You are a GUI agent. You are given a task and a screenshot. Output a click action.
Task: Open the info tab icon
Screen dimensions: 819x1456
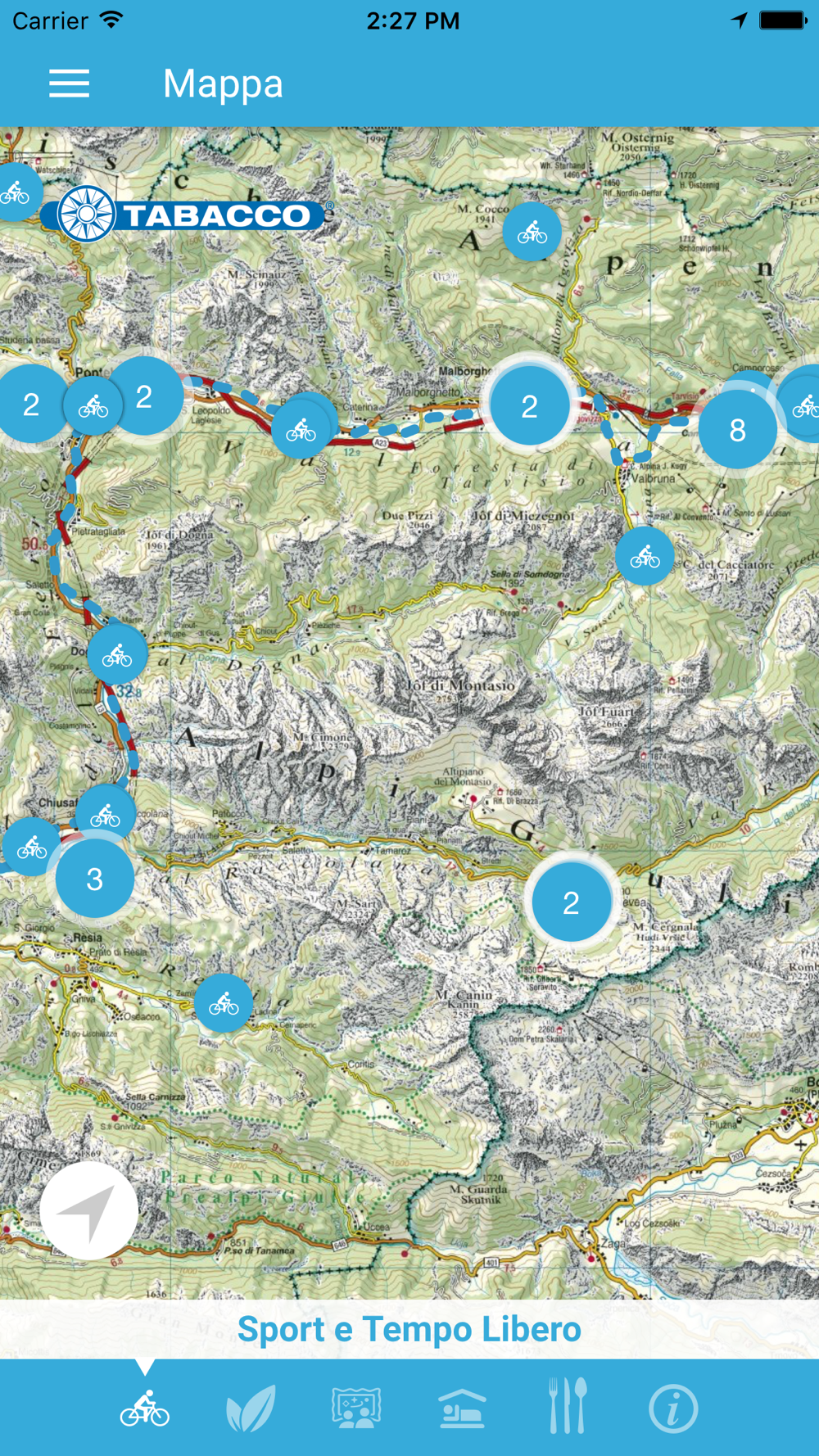[673, 1409]
